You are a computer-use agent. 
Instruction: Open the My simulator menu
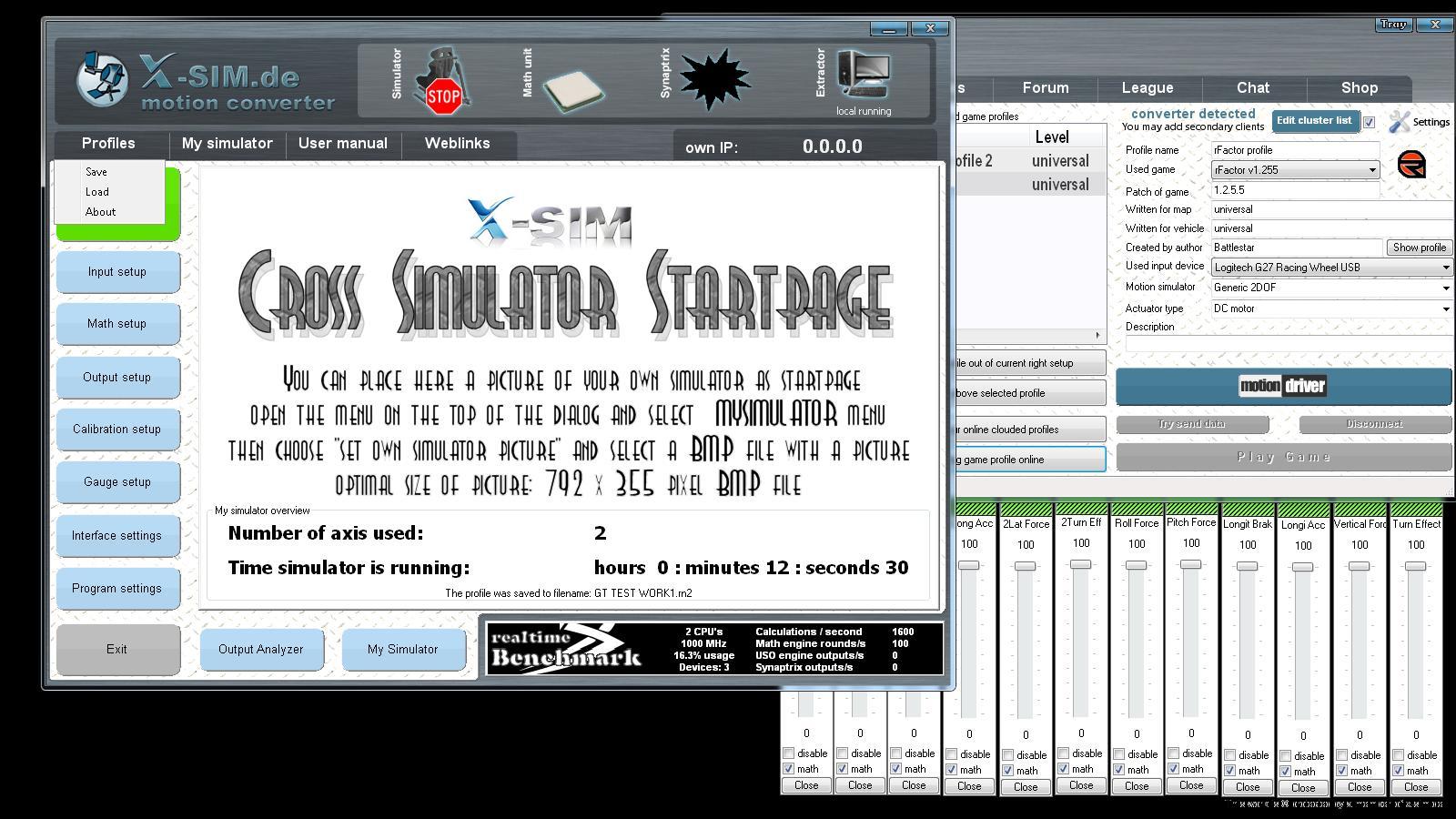(227, 143)
